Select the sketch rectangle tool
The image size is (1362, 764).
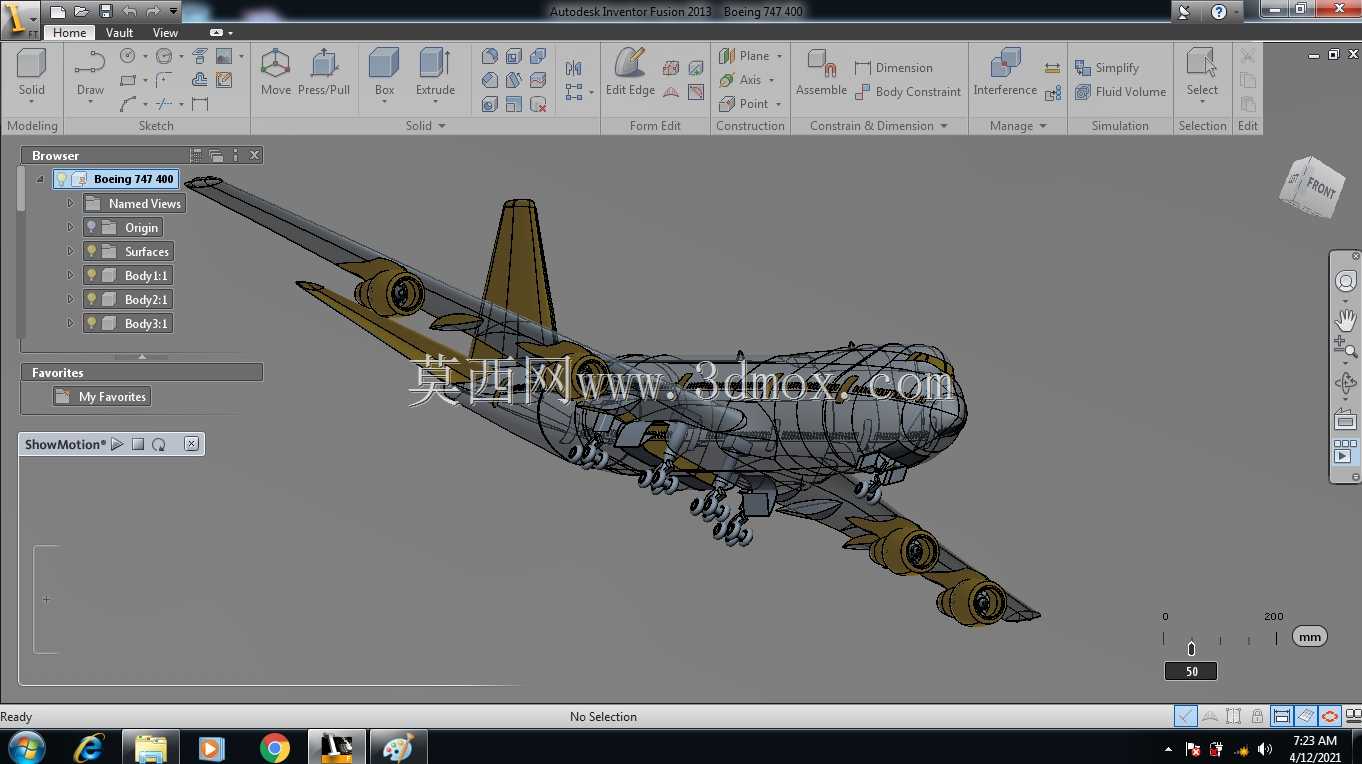point(128,80)
